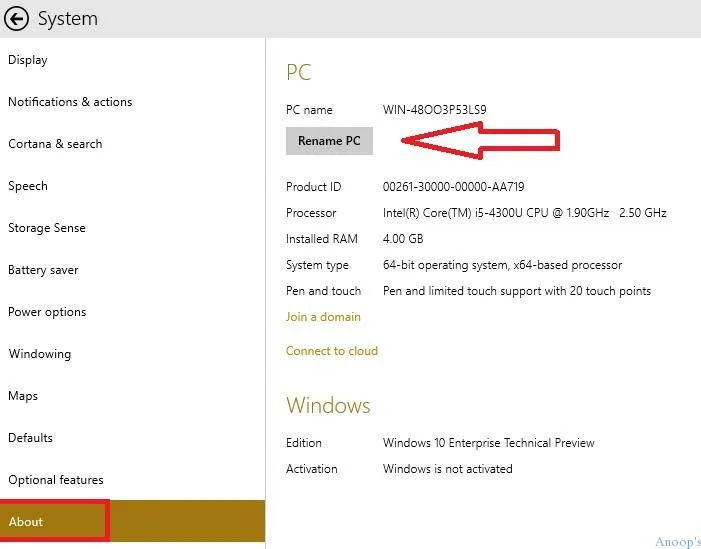This screenshot has width=701, height=549.
Task: Click the PC name value text
Action: [435, 110]
